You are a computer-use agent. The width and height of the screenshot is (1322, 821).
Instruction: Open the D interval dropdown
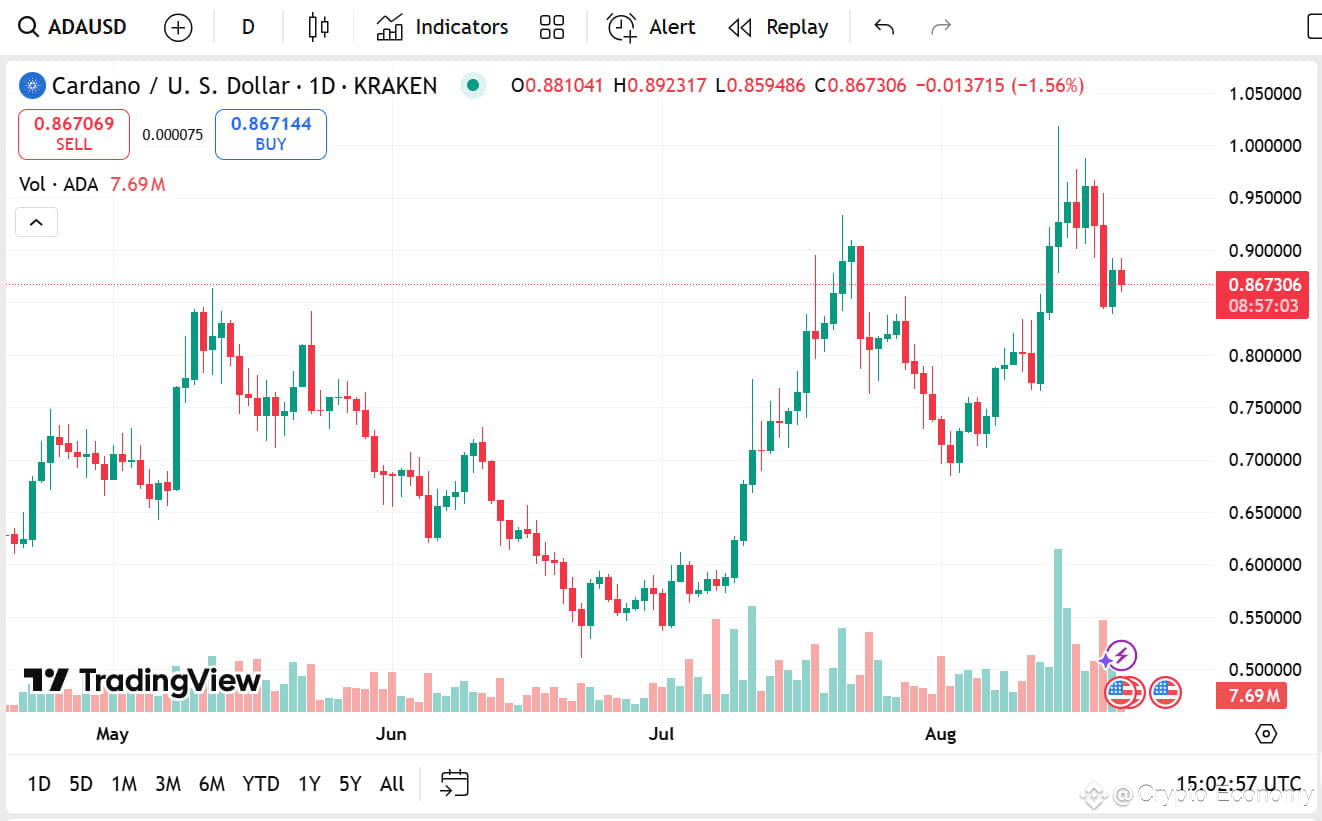pos(248,27)
